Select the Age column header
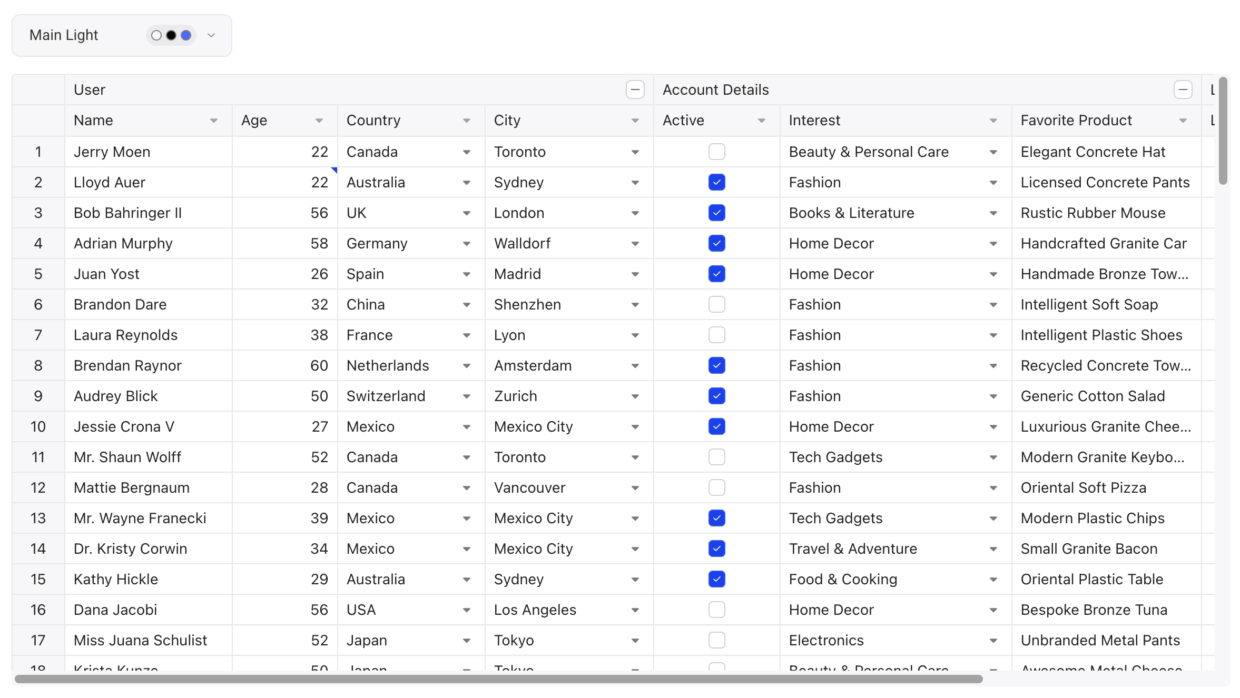 pyautogui.click(x=285, y=121)
